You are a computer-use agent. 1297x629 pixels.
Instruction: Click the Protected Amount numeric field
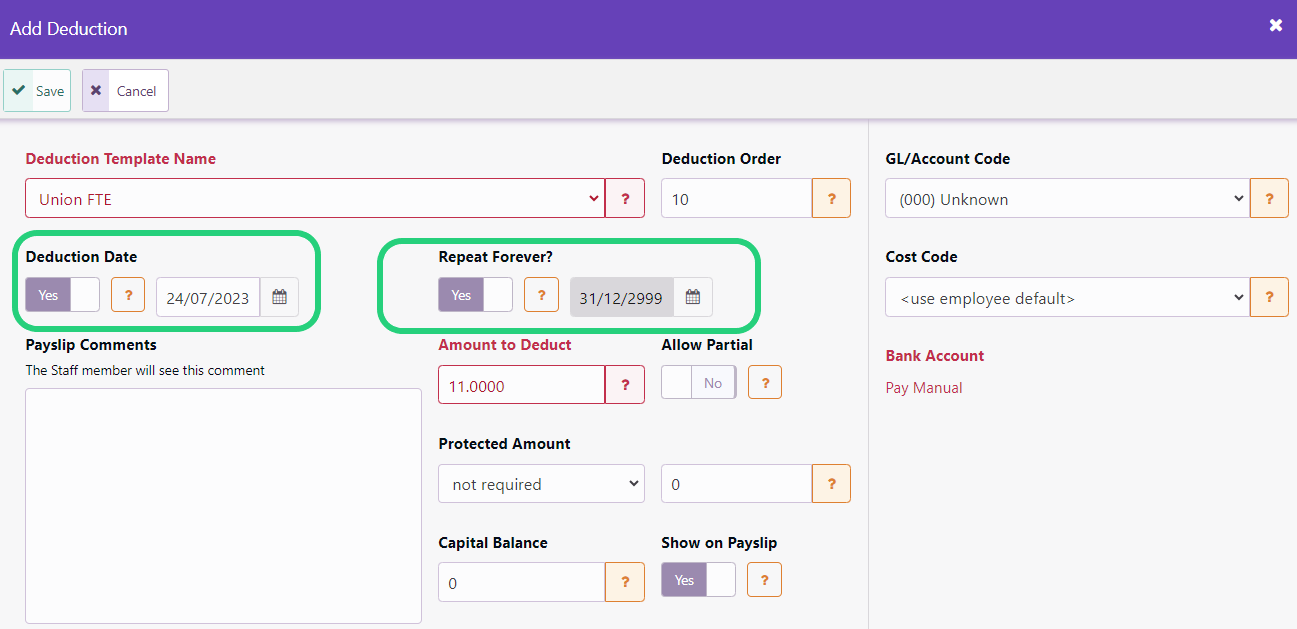737,483
